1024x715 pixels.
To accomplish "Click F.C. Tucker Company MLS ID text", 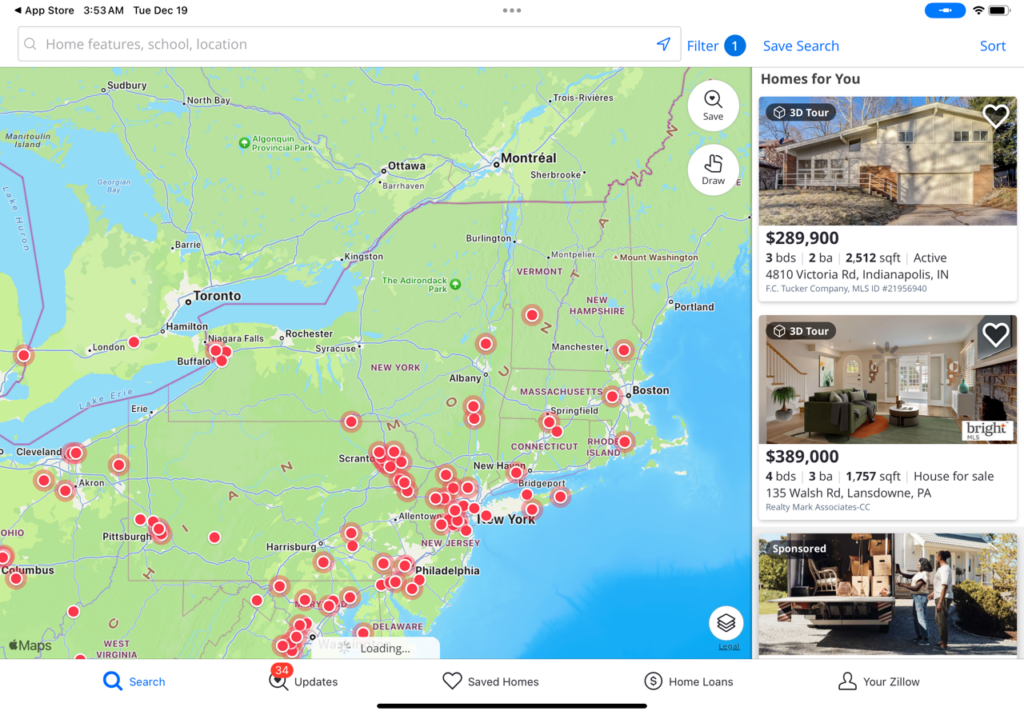I will tap(846, 289).
